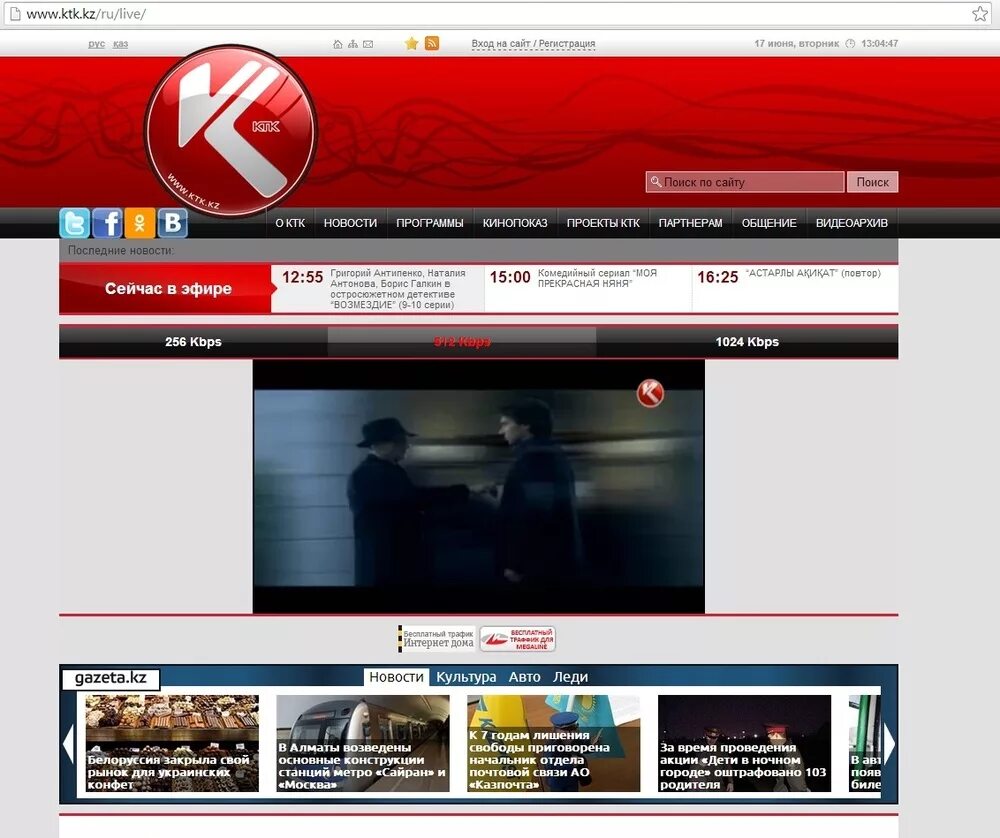Select the Леди tab in gazeta.kz widget
The width and height of the screenshot is (1000, 838).
[570, 677]
